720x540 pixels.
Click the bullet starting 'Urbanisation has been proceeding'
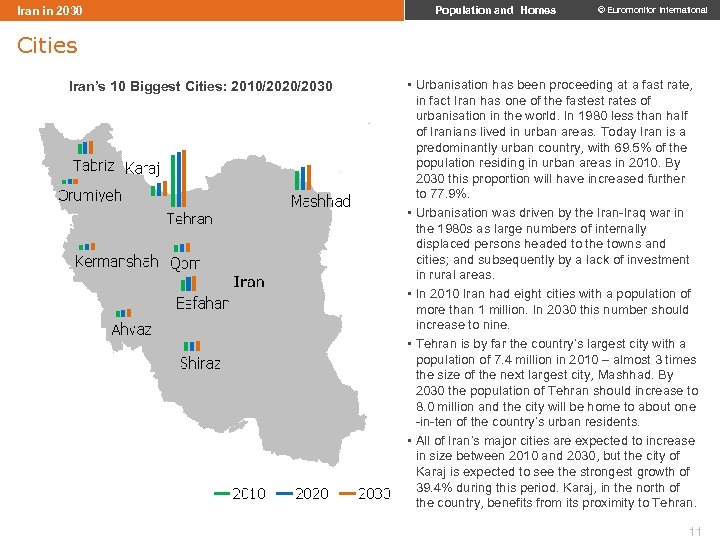tap(550, 139)
